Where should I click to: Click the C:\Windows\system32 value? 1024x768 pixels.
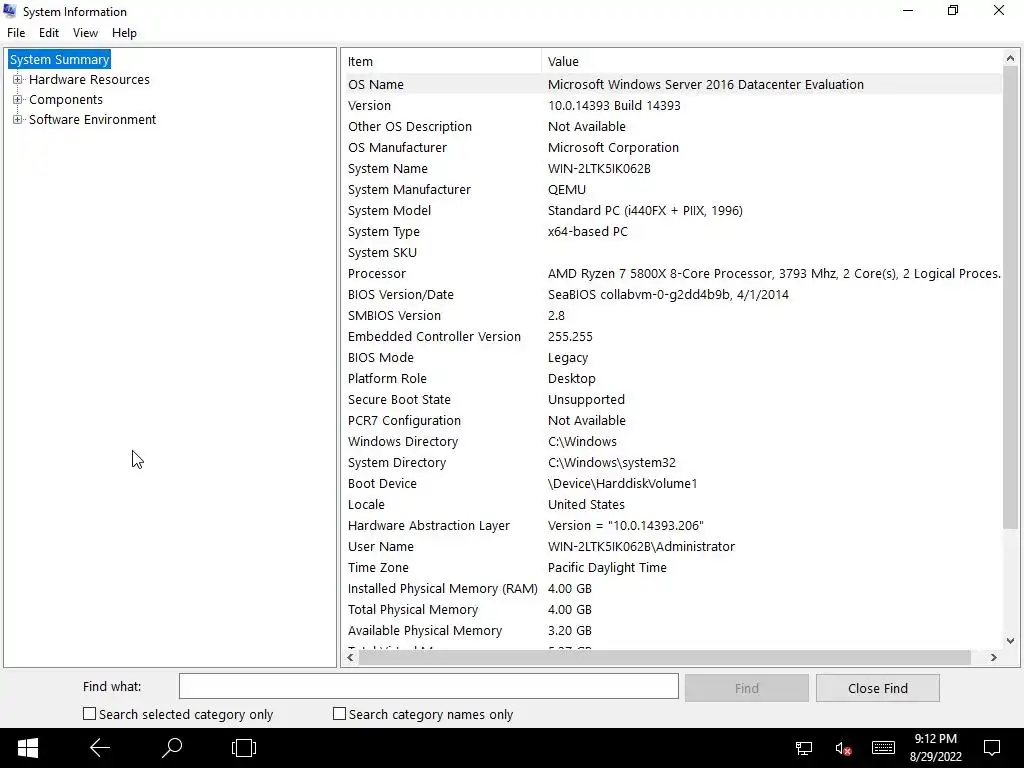[x=612, y=462]
